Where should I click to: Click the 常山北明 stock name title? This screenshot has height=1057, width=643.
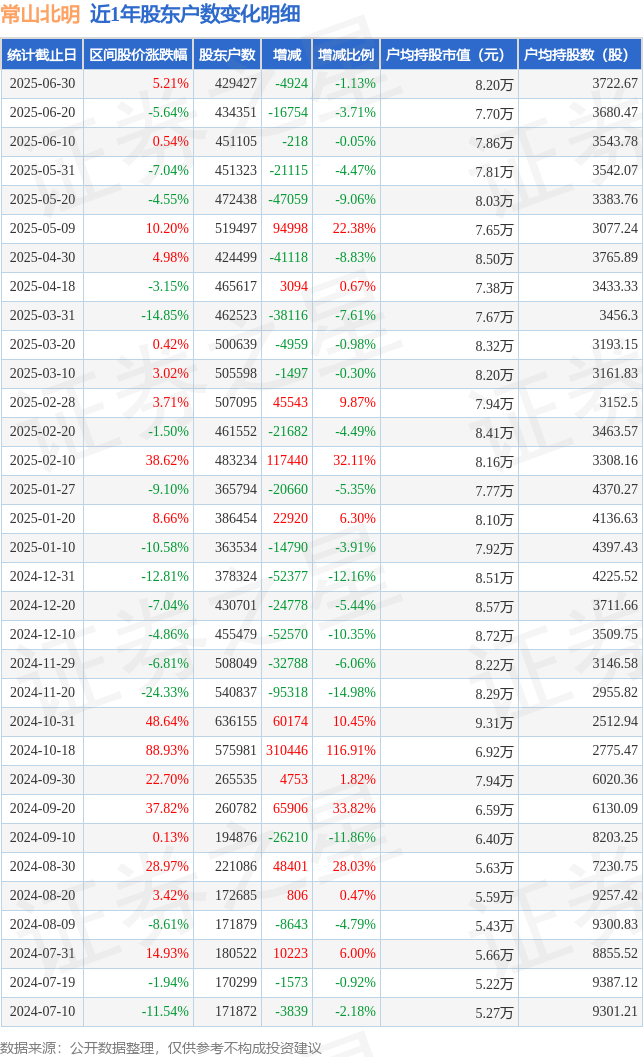[x=40, y=14]
